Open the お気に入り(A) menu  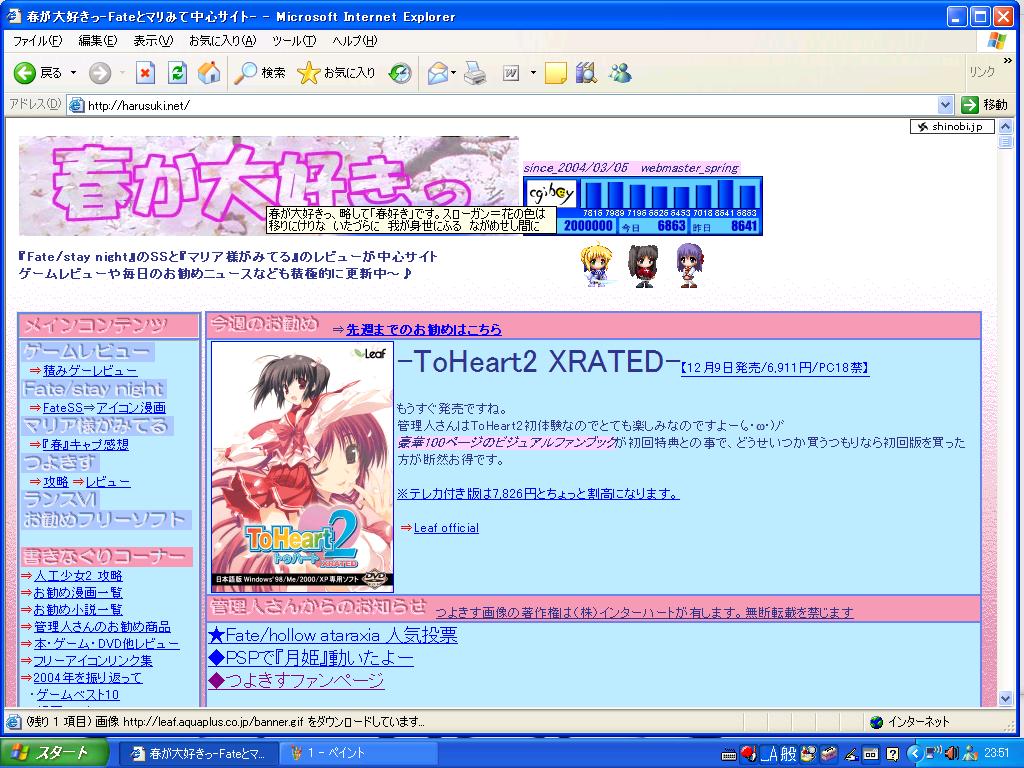[x=223, y=40]
